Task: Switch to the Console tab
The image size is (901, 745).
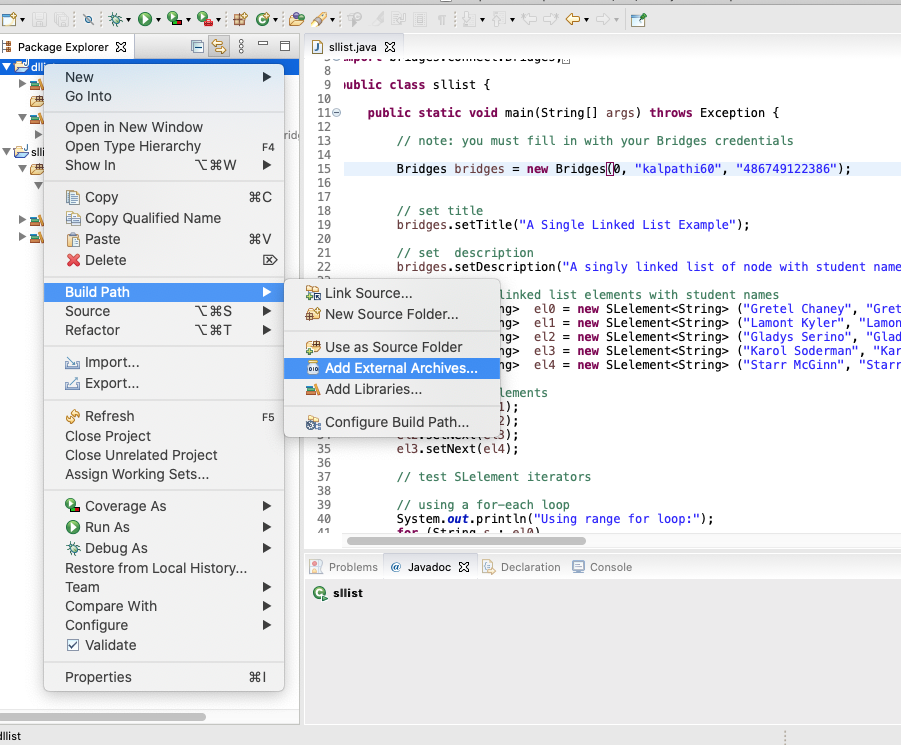Action: [602, 567]
